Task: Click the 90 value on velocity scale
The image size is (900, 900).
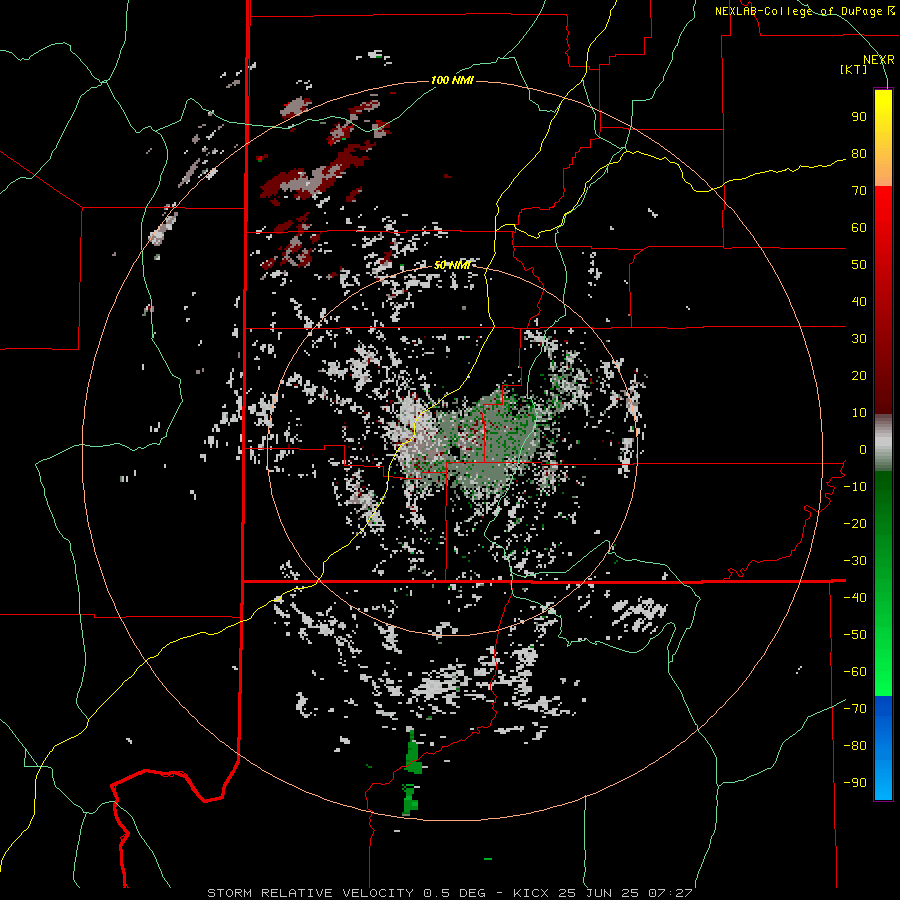Action: (859, 117)
